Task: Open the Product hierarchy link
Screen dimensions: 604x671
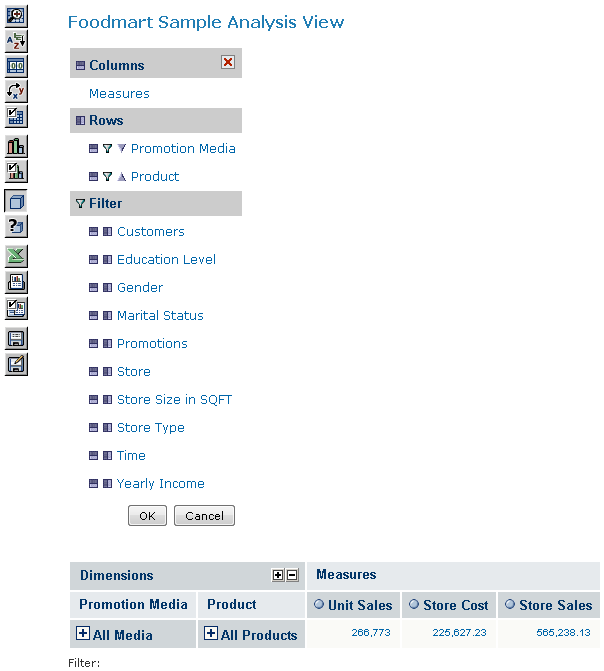Action: 155,176
